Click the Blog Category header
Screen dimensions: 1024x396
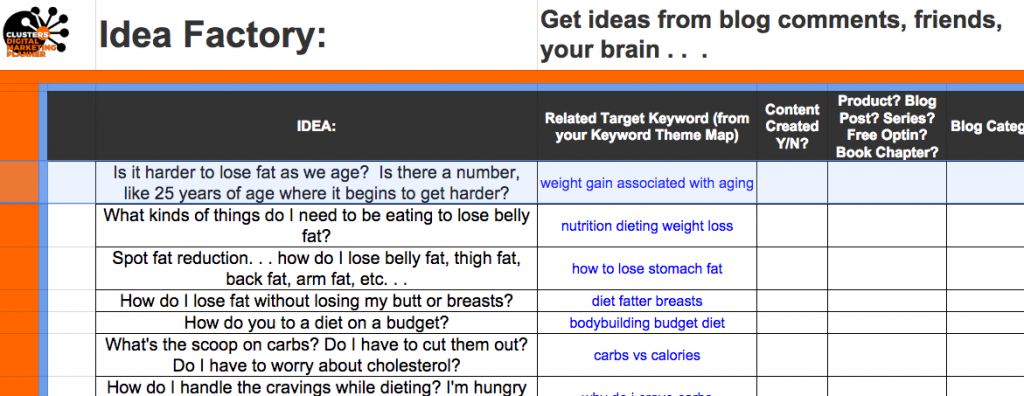tap(985, 127)
